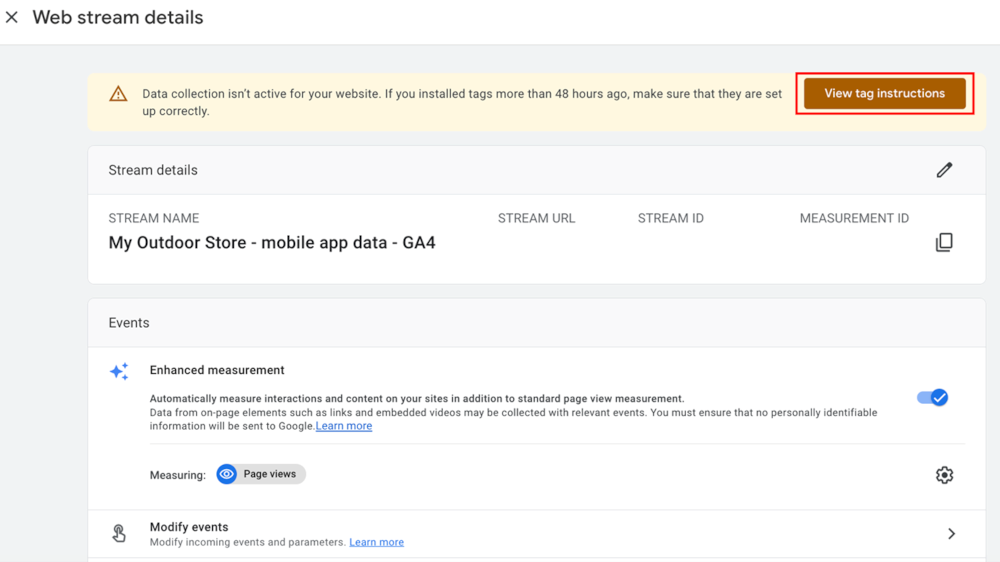Click the 'Data collection isn't active' warning text
Screen dimensions: 1000x562
click(462, 102)
